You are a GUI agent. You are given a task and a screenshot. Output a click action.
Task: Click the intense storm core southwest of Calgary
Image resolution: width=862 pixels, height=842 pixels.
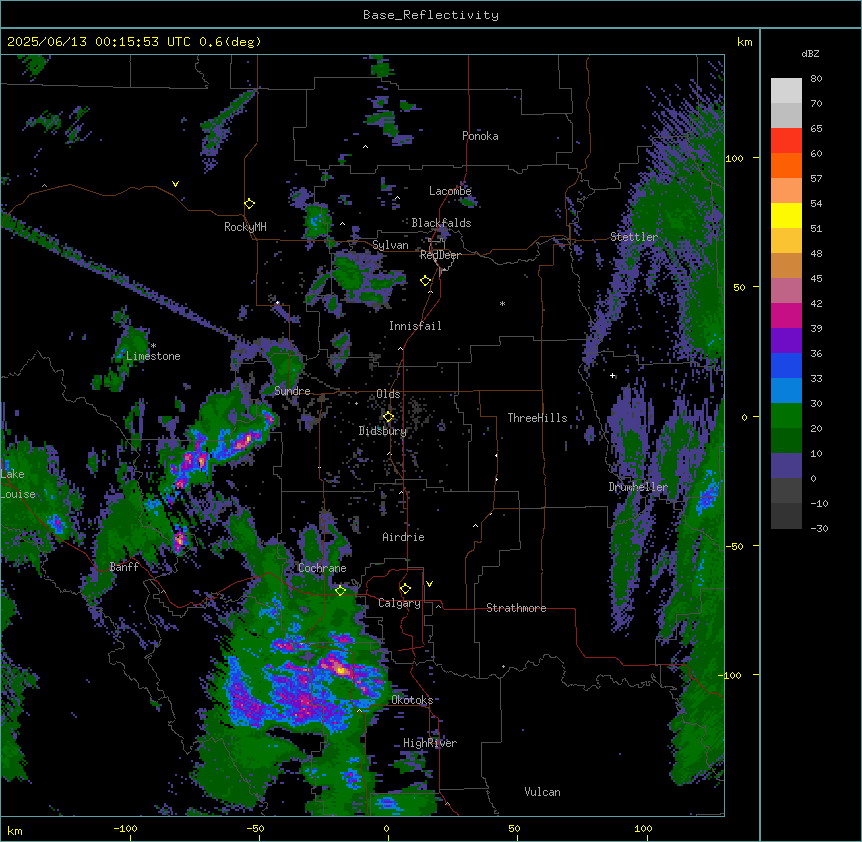[x=342, y=669]
